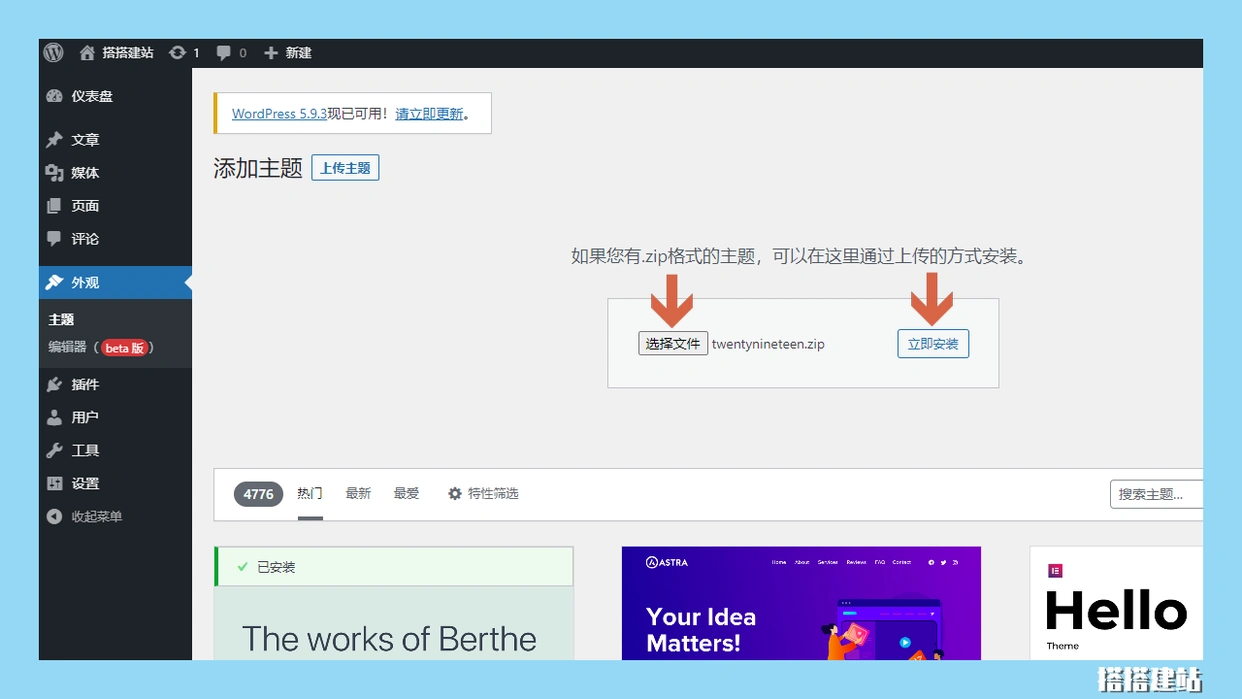
Task: Click the comments bubble icon in admin bar
Action: 224,53
